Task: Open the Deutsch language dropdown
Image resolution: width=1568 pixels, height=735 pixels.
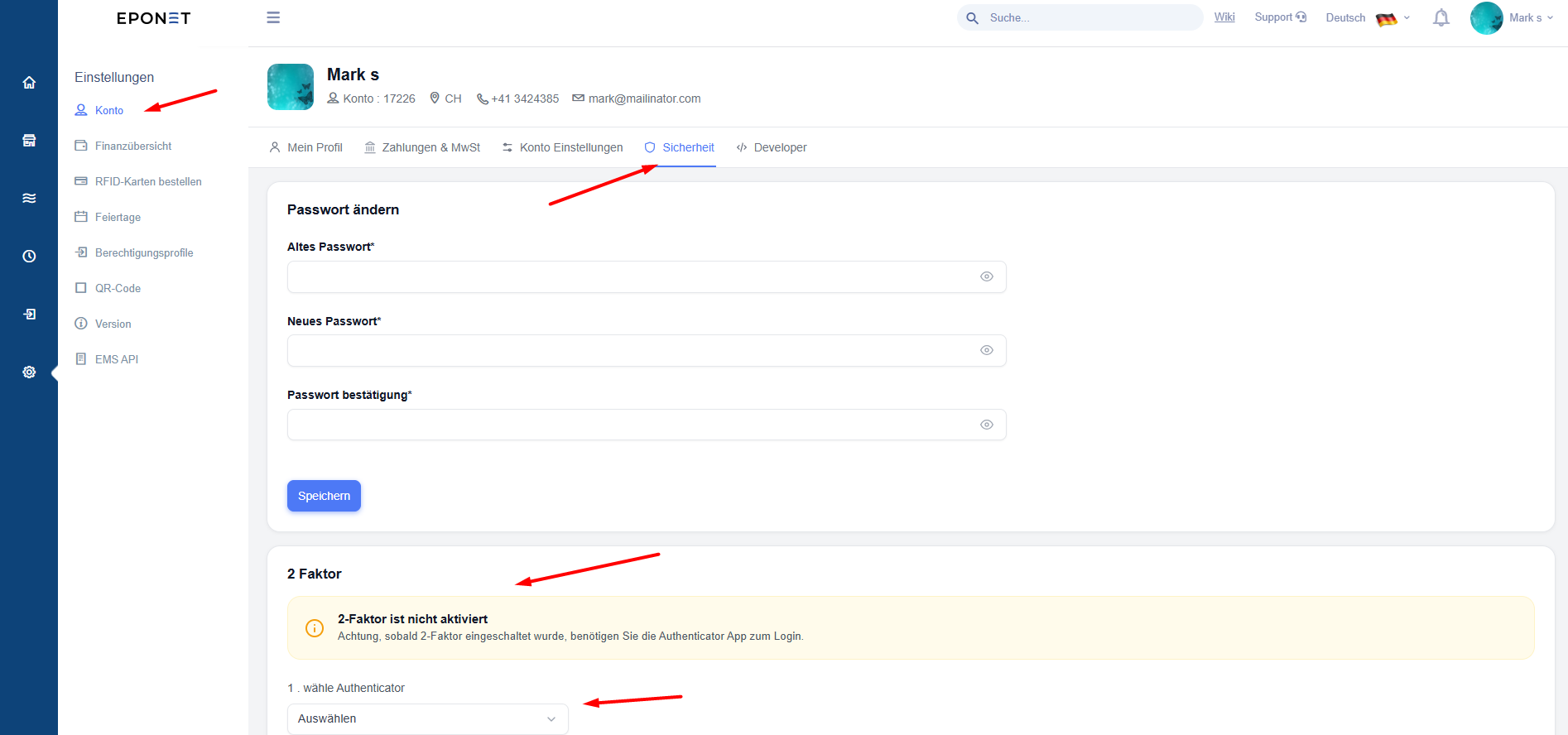Action: 1368,18
